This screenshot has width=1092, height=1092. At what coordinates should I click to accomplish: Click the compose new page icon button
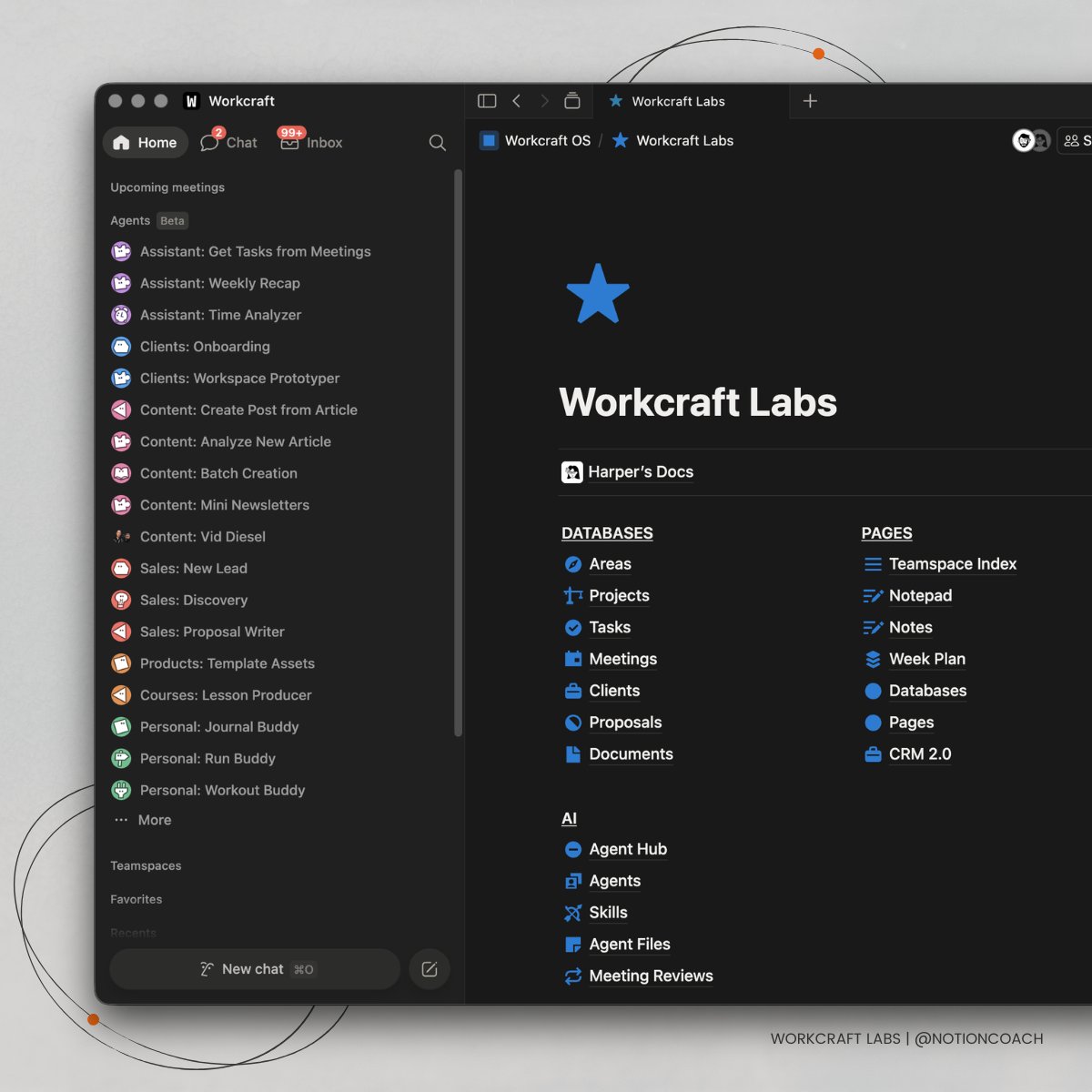pos(430,969)
